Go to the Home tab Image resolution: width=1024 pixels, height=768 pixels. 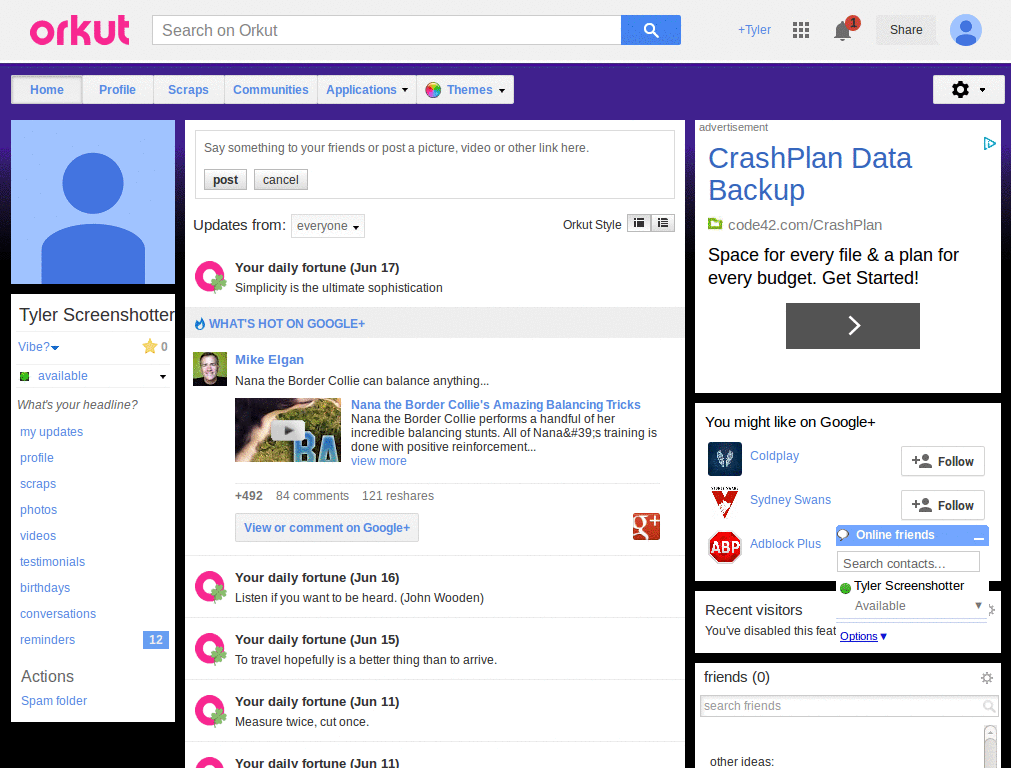[x=47, y=90]
